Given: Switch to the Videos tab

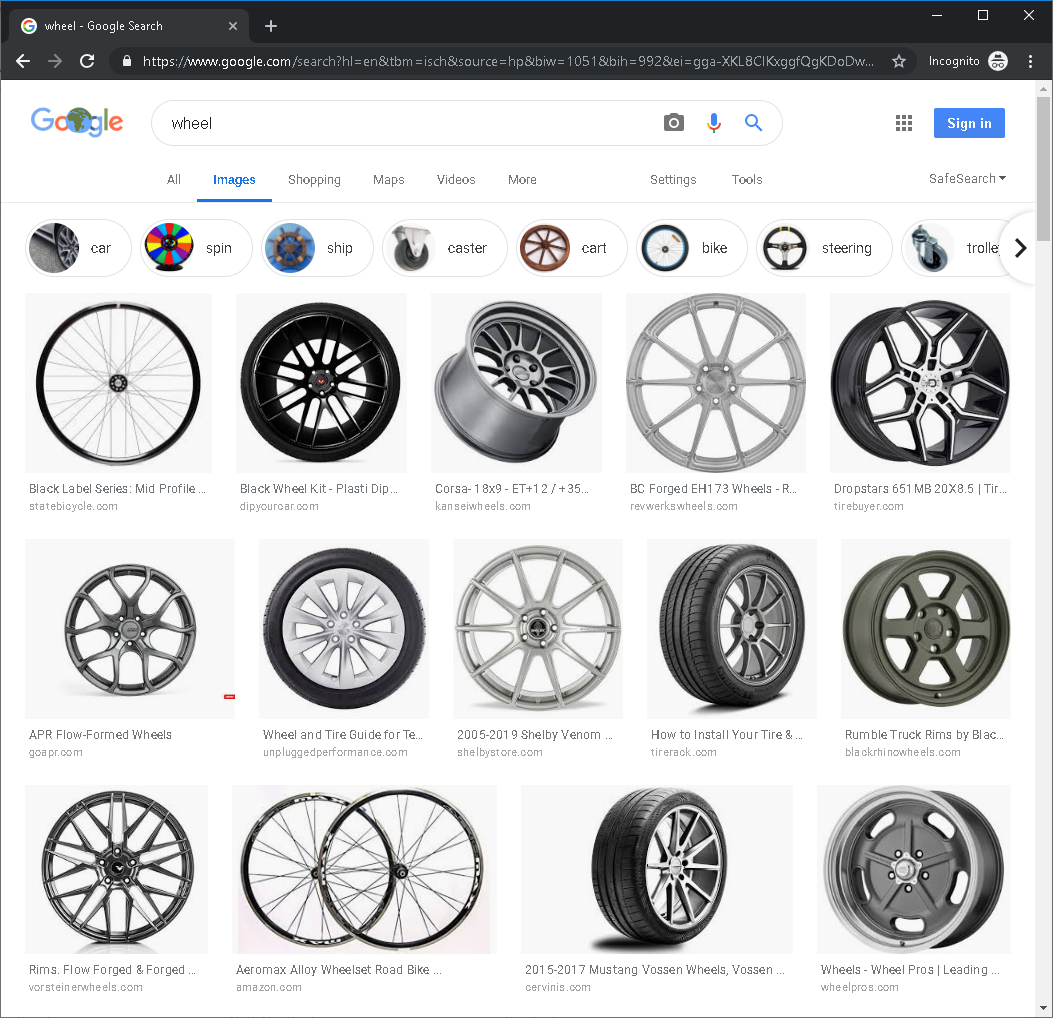Looking at the screenshot, I should [x=456, y=180].
